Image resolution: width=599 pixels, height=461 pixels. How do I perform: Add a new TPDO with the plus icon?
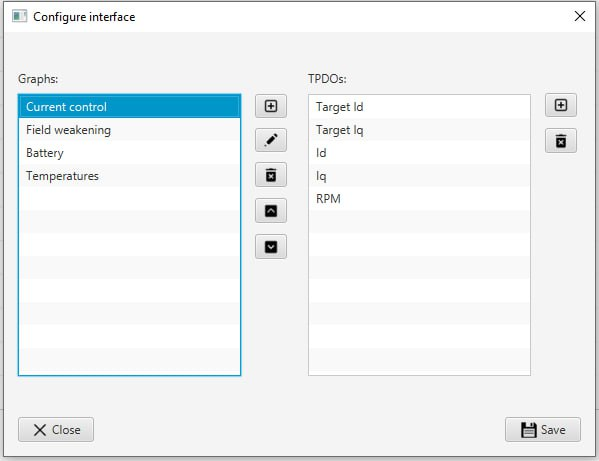click(x=561, y=105)
